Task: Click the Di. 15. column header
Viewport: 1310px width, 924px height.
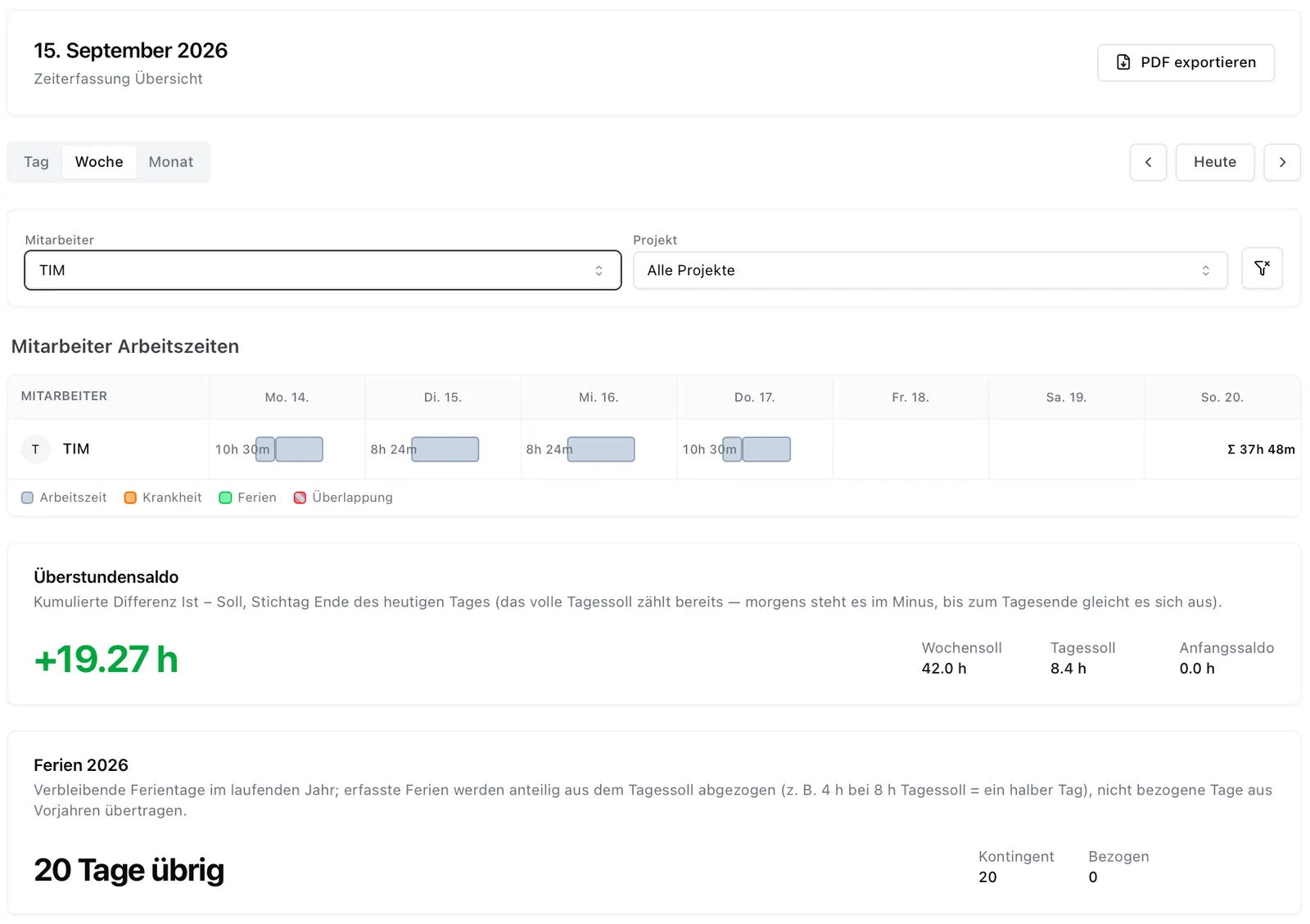Action: (443, 397)
